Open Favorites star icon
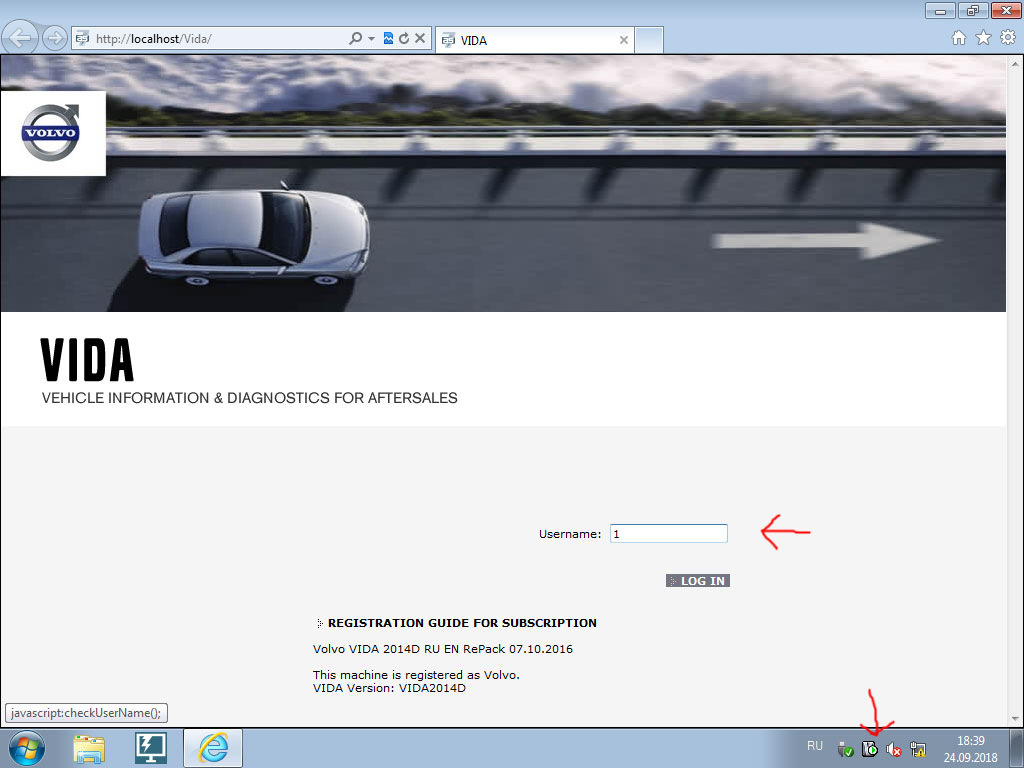The image size is (1024, 768). 984,38
